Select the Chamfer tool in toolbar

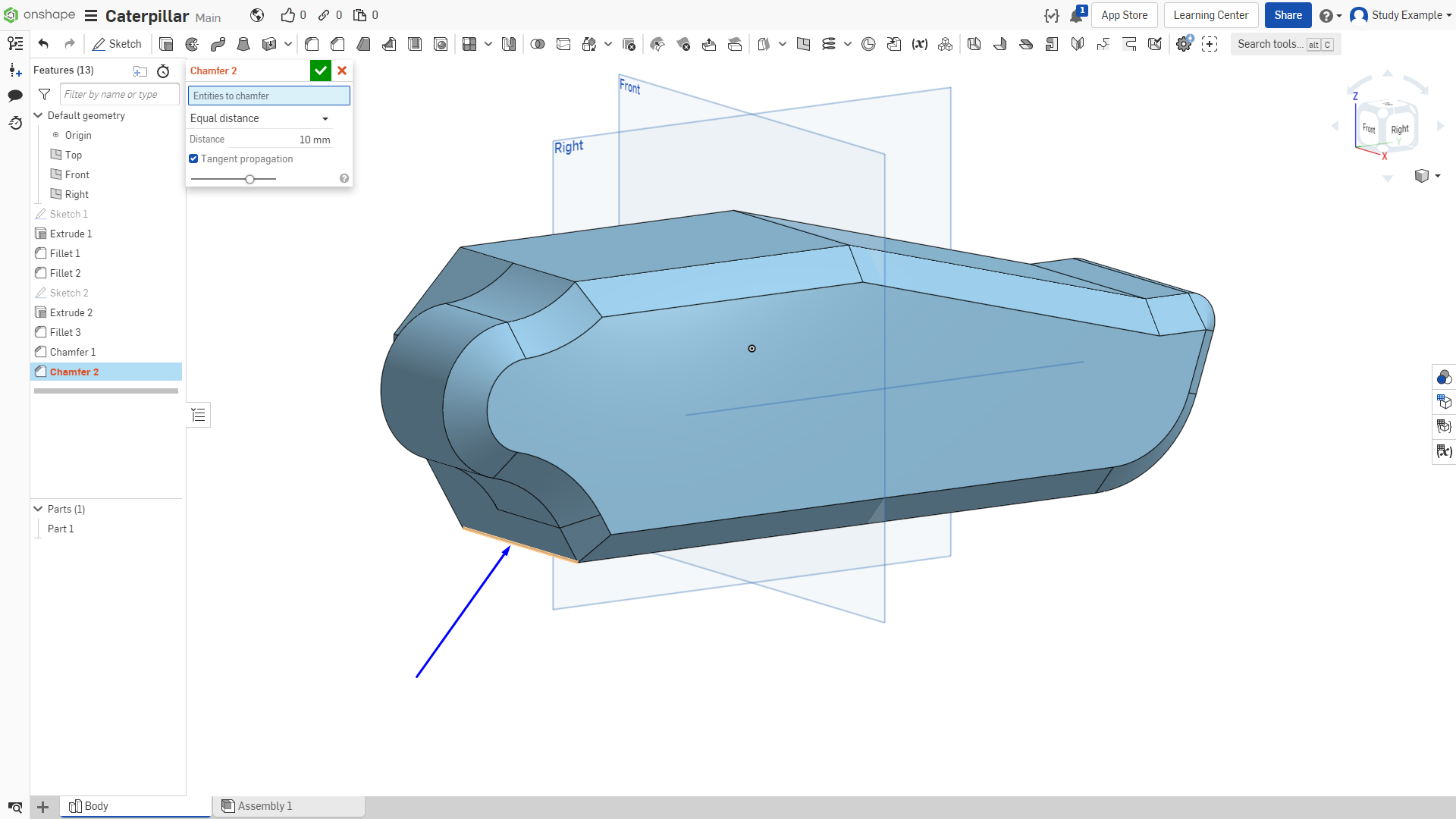(x=337, y=44)
